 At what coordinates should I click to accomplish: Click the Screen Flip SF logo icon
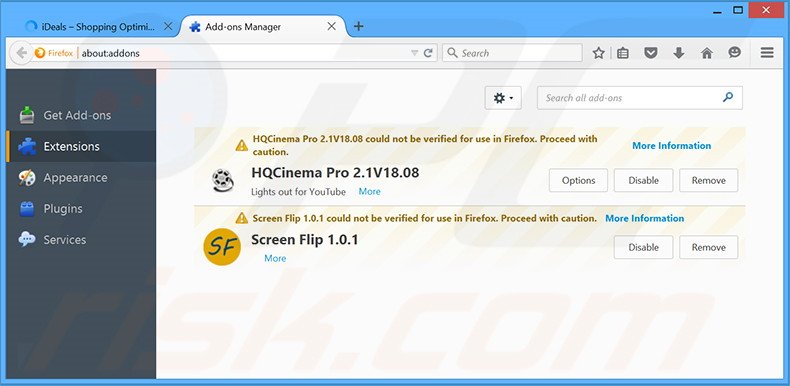click(222, 247)
